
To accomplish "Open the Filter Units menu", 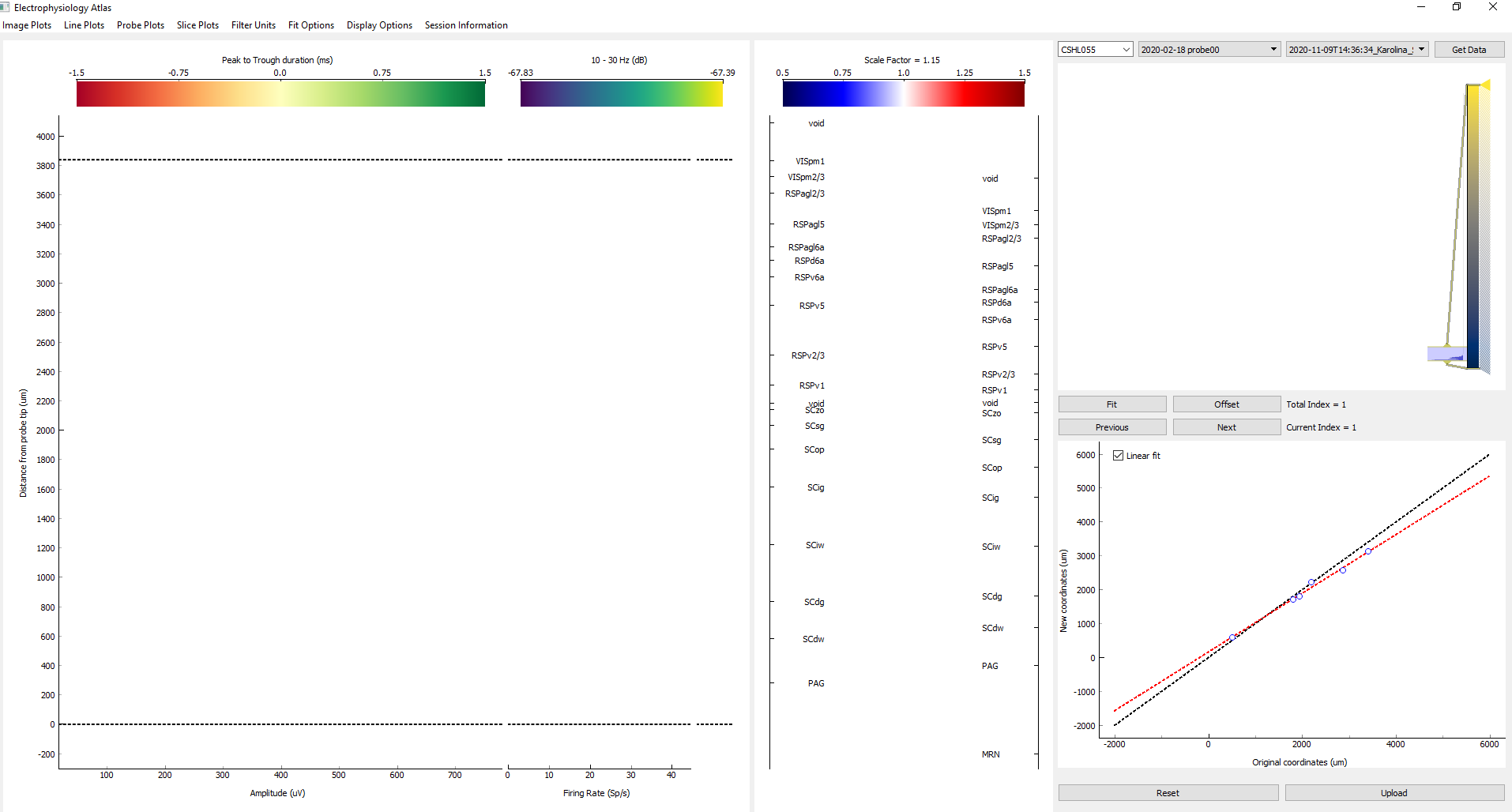I will pyautogui.click(x=254, y=24).
